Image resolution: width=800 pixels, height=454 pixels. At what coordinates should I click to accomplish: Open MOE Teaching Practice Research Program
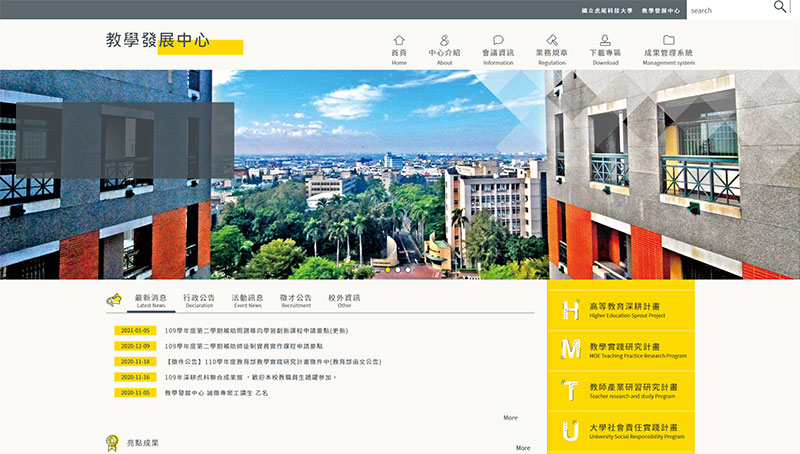pos(620,350)
